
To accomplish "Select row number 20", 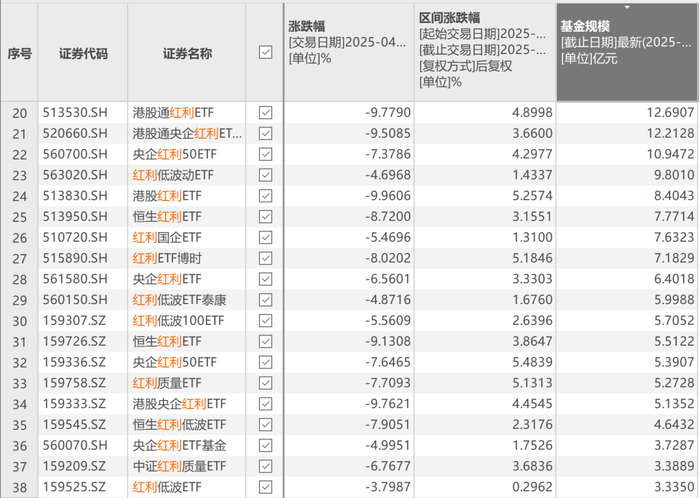I will pyautogui.click(x=20, y=113).
